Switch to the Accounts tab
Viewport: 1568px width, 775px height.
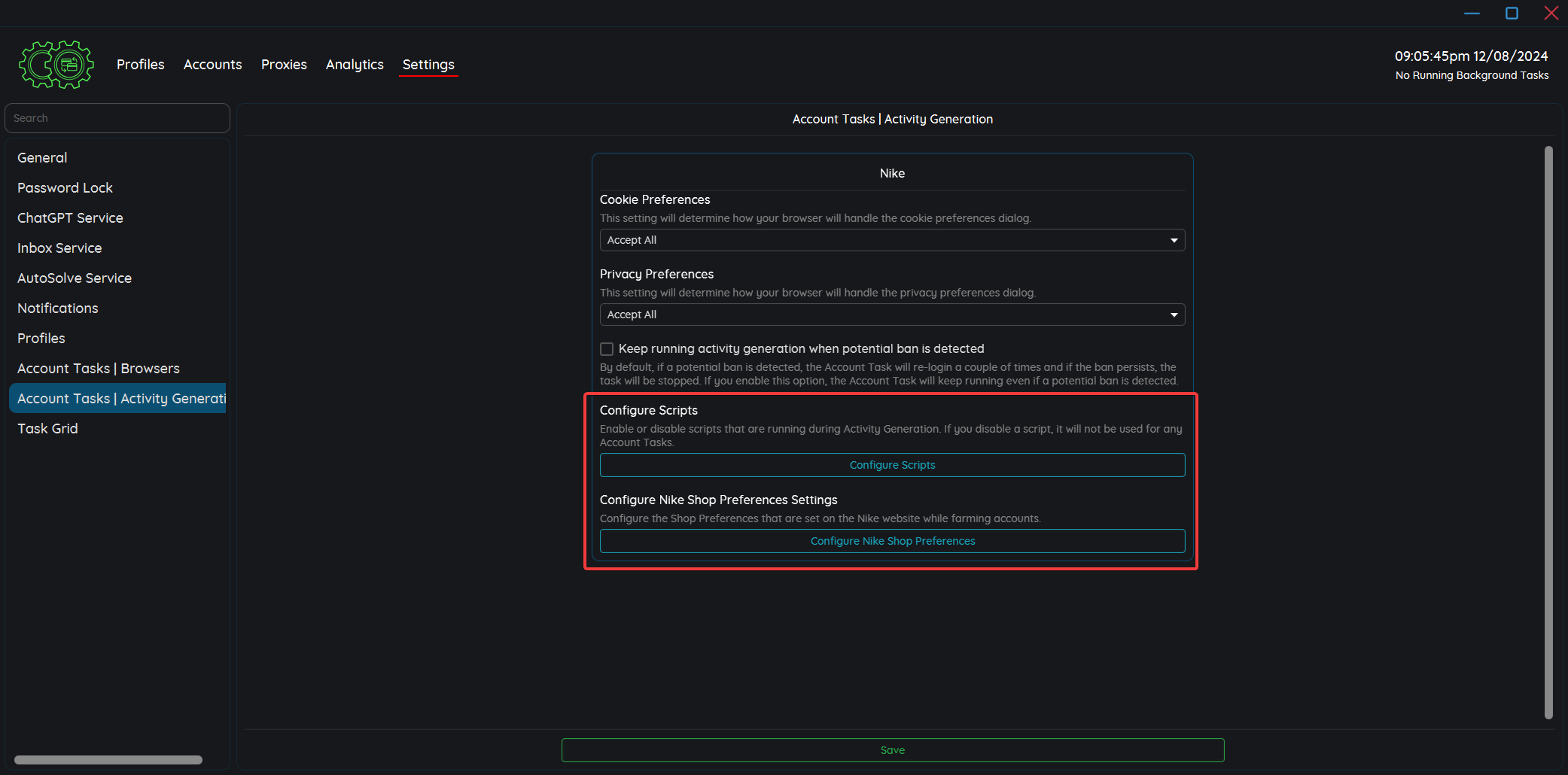[212, 65]
